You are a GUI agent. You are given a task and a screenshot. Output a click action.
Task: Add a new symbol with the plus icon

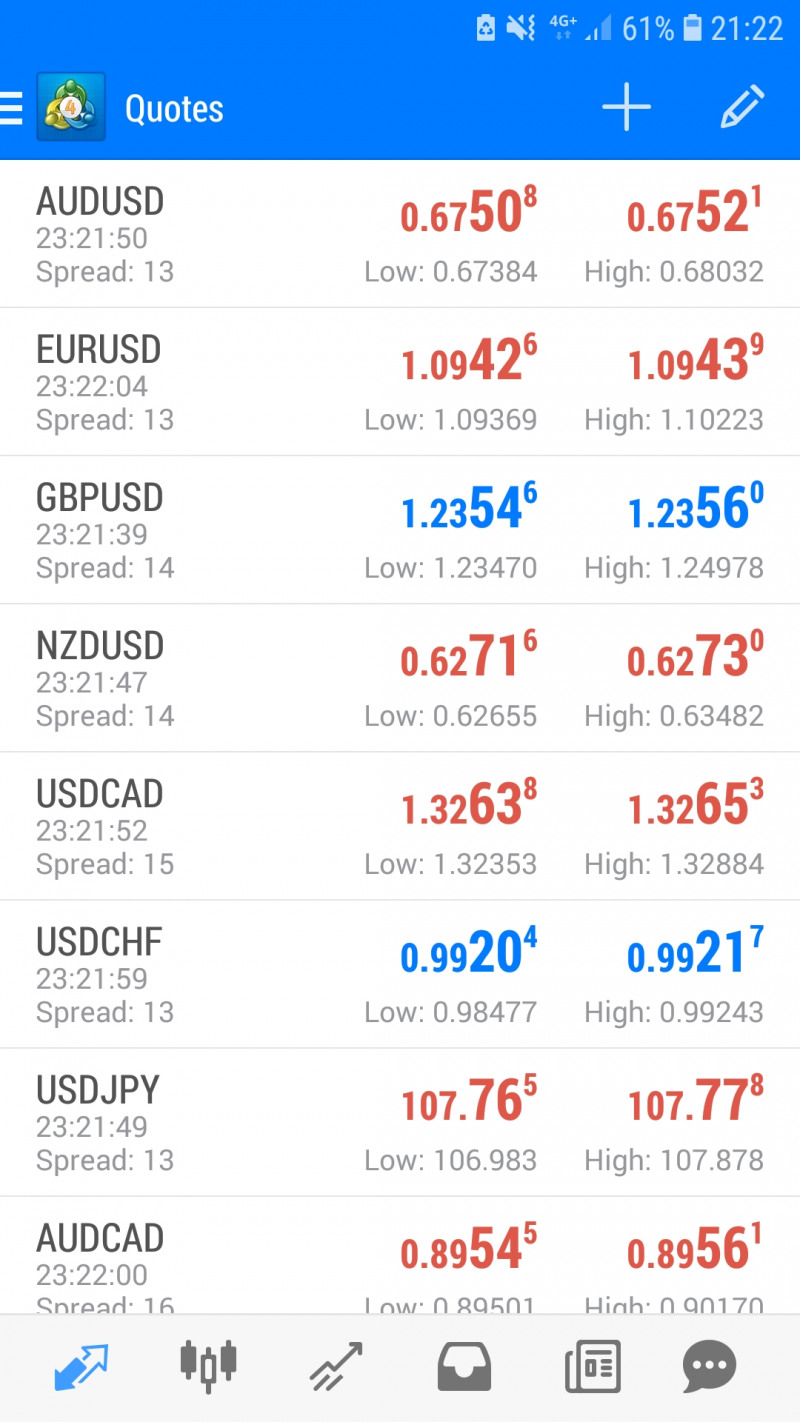[x=627, y=108]
